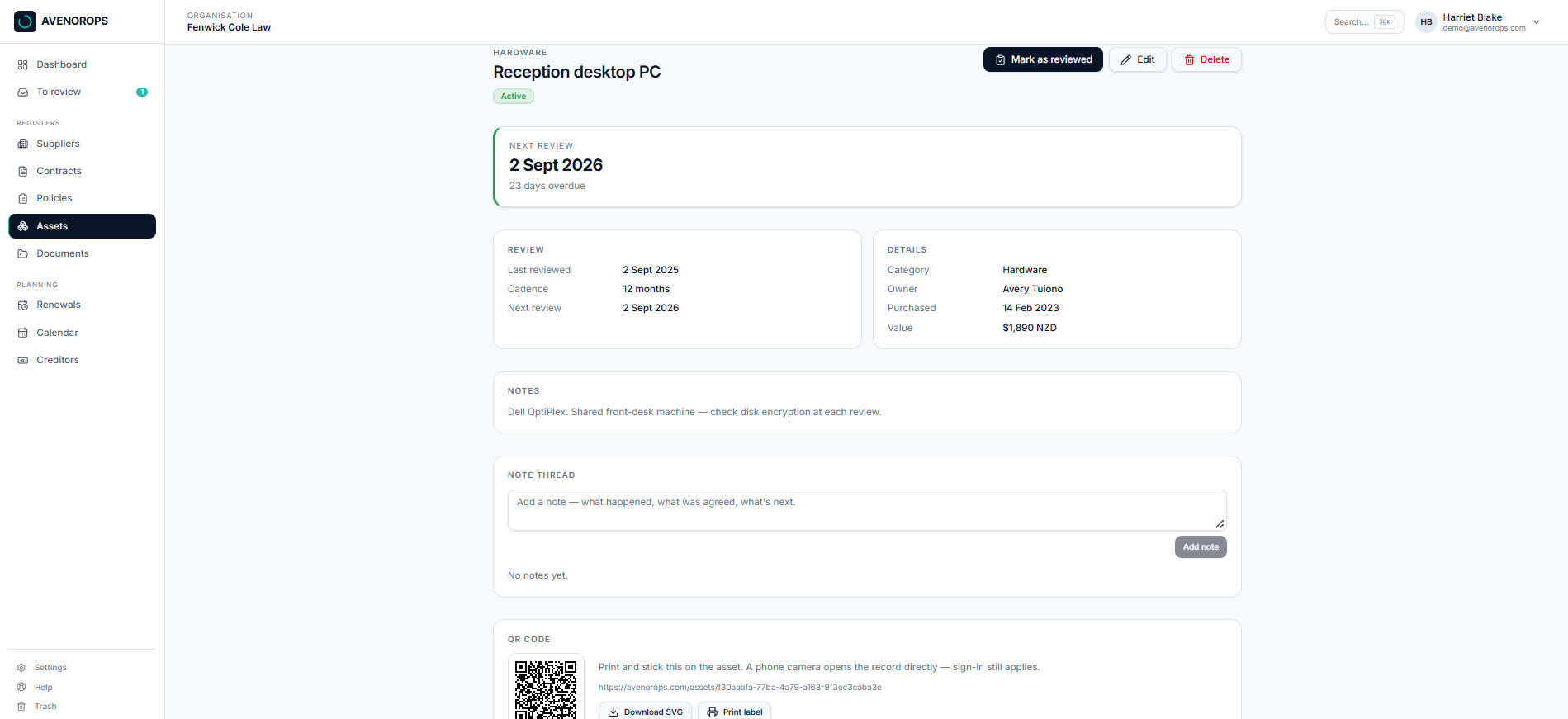Click the Fenwick Cole Law organisation name
1568x719 pixels.
pos(229,27)
